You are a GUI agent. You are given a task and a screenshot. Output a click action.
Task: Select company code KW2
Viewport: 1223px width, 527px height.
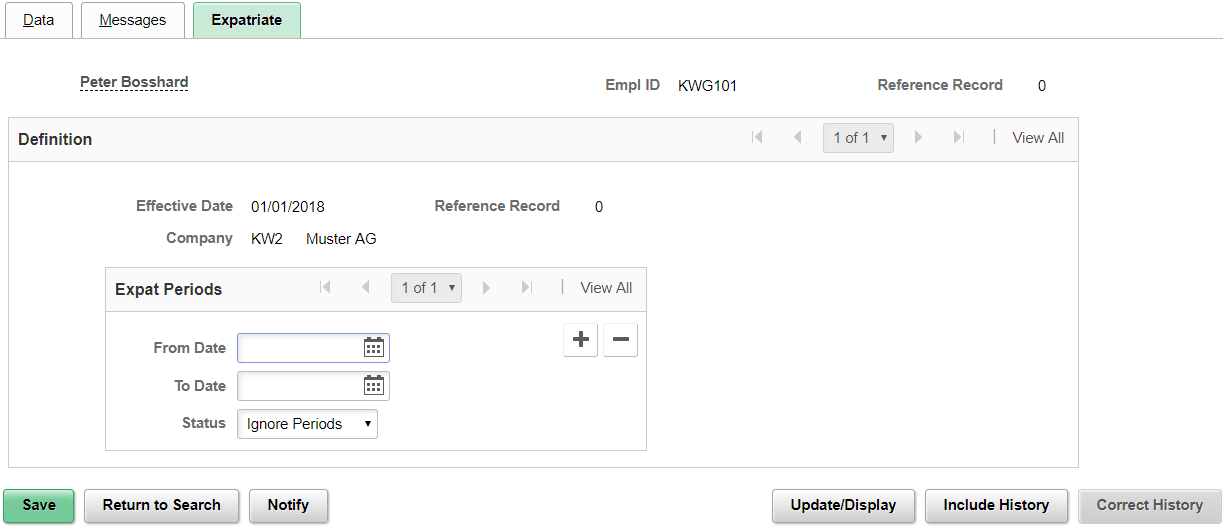click(x=267, y=239)
